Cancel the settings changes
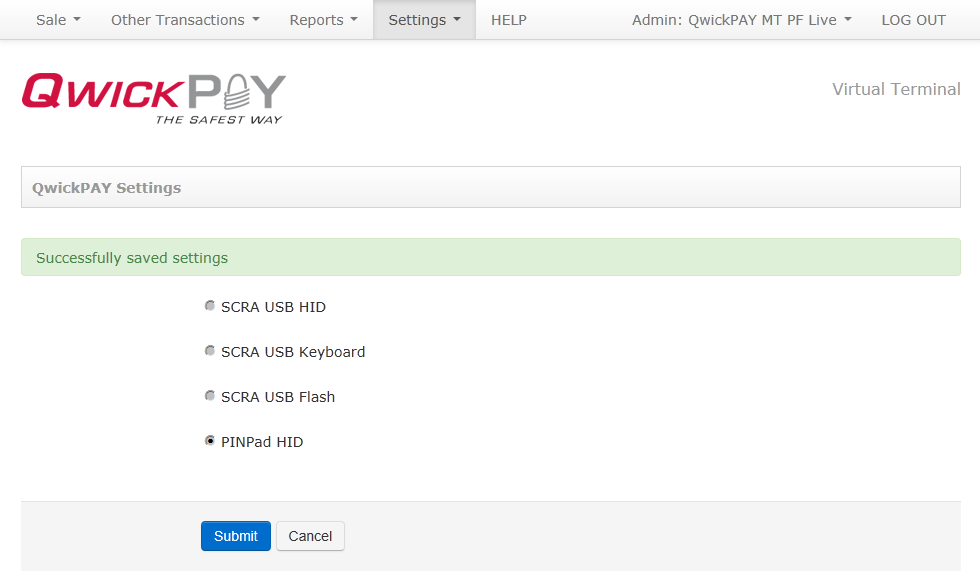Viewport: 980px width, 582px height. coord(310,536)
